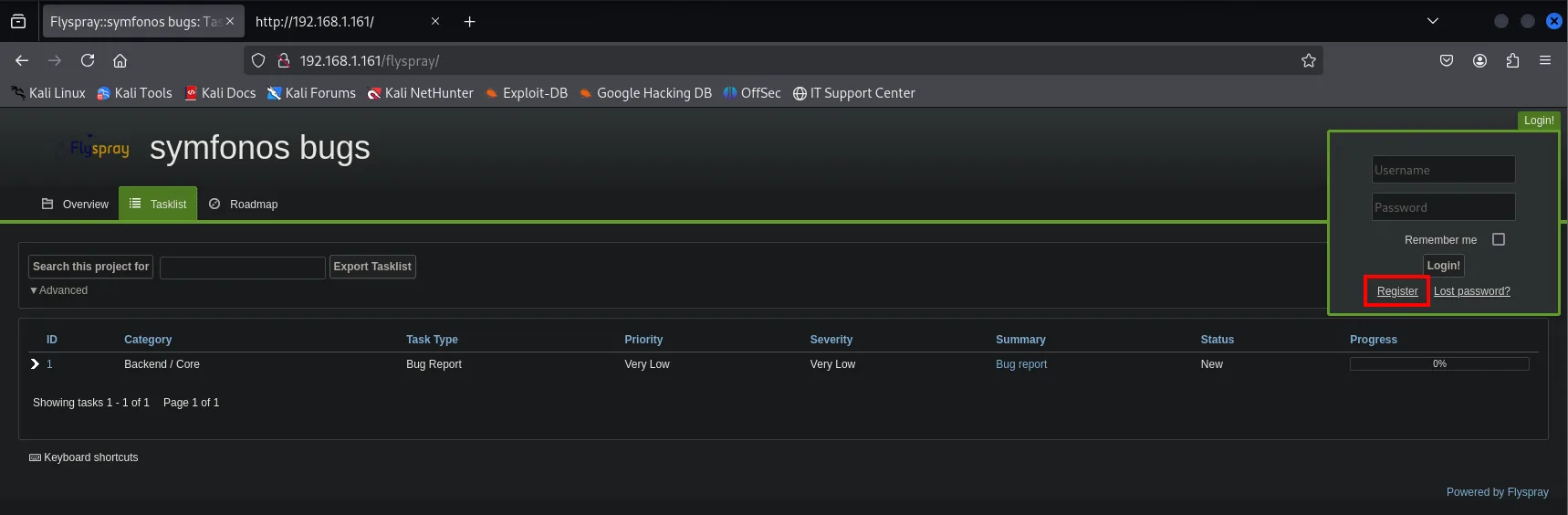Focus the Username input field

(x=1443, y=170)
